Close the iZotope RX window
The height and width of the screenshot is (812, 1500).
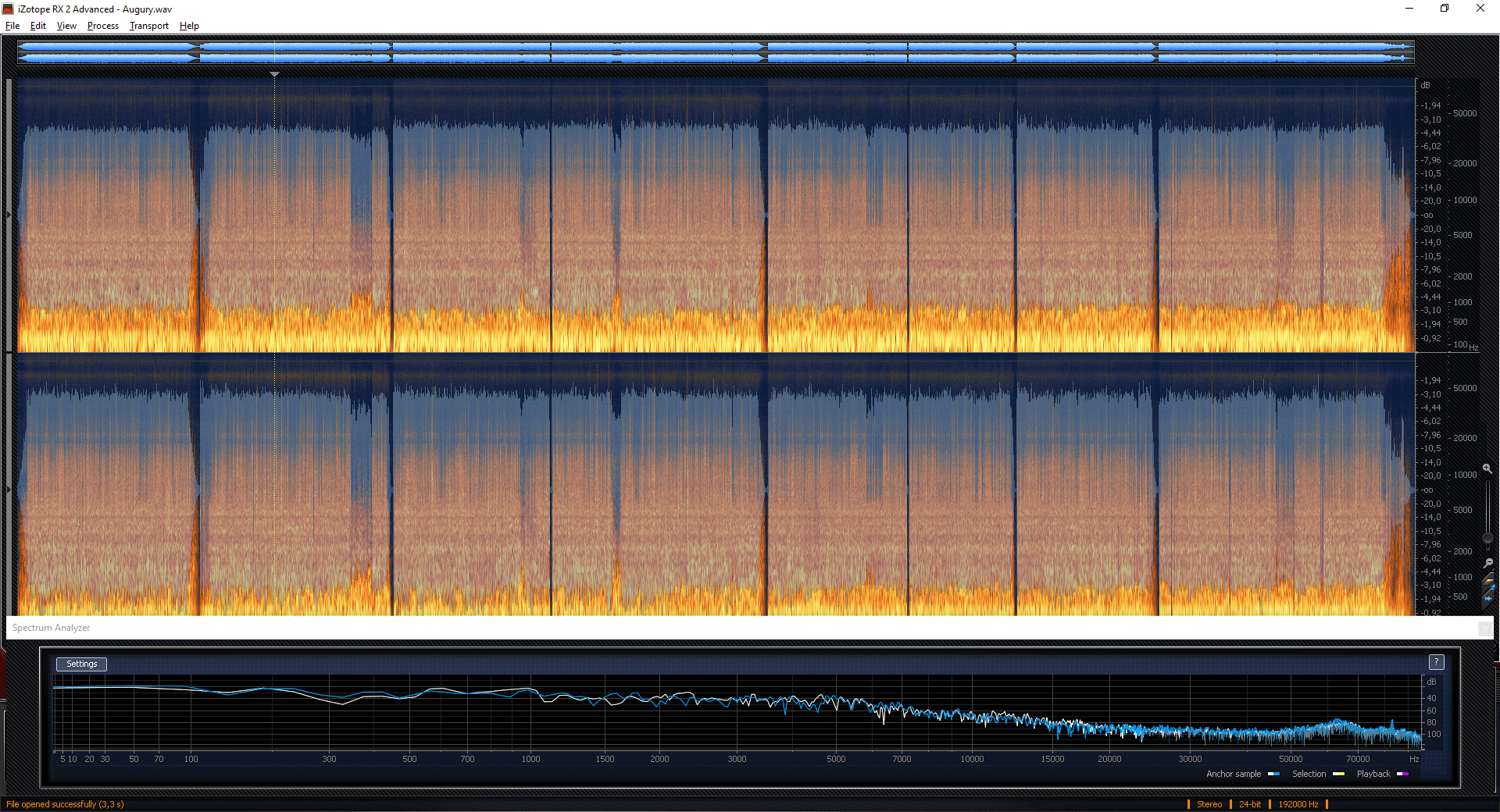pos(1480,9)
